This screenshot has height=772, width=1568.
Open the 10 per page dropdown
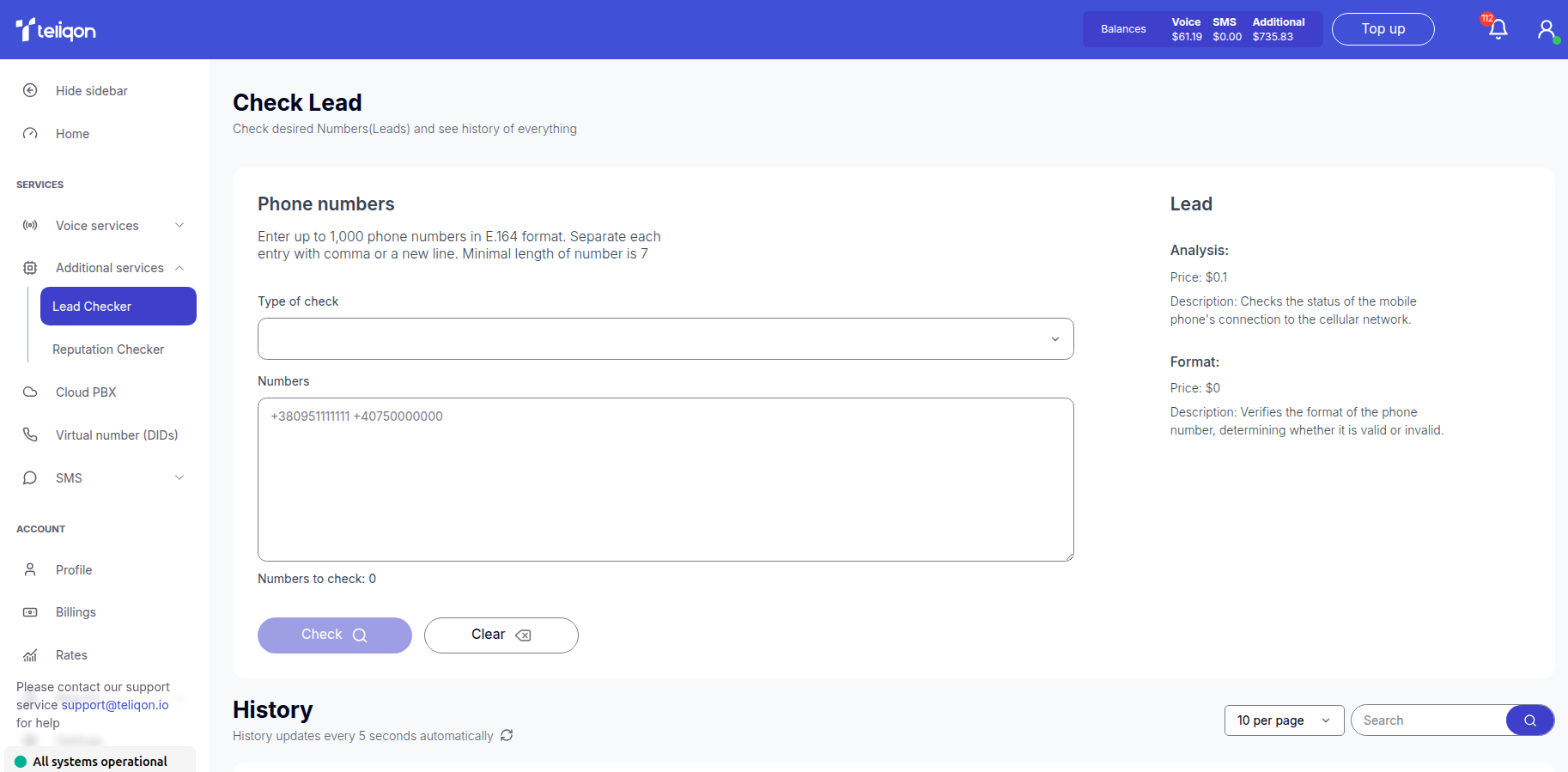click(x=1283, y=720)
